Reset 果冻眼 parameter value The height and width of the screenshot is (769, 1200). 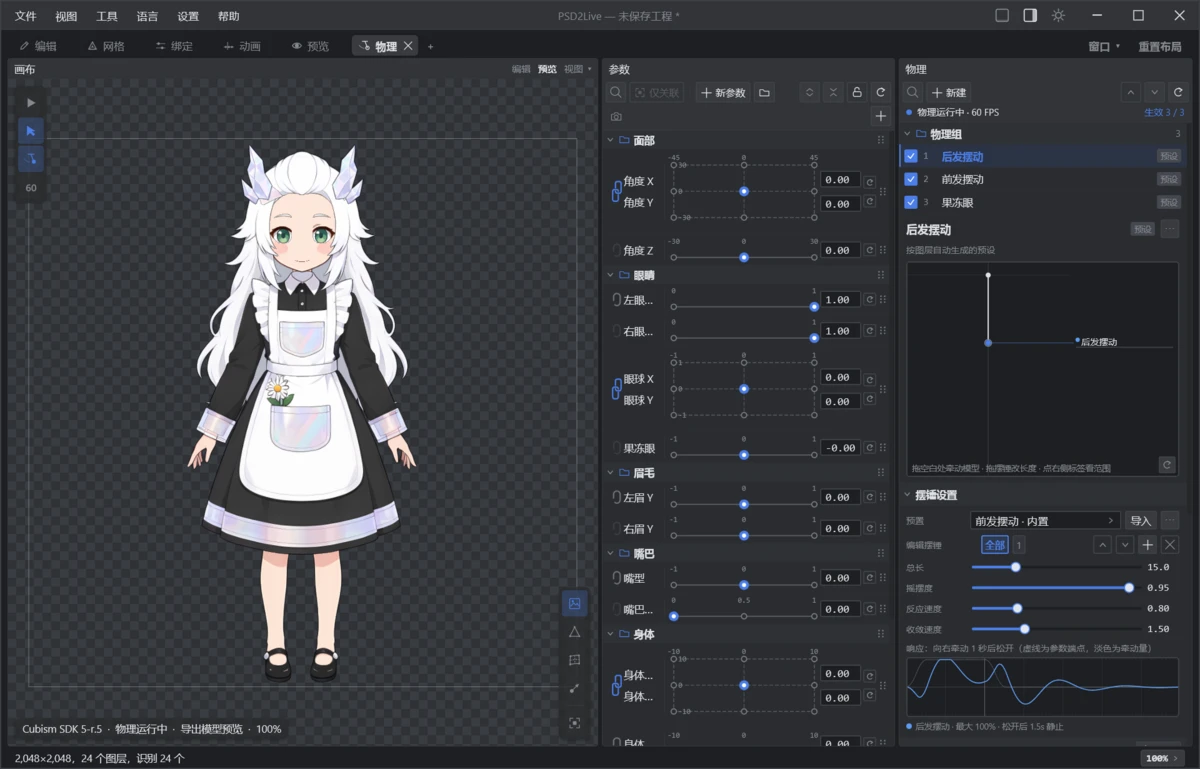(x=869, y=448)
